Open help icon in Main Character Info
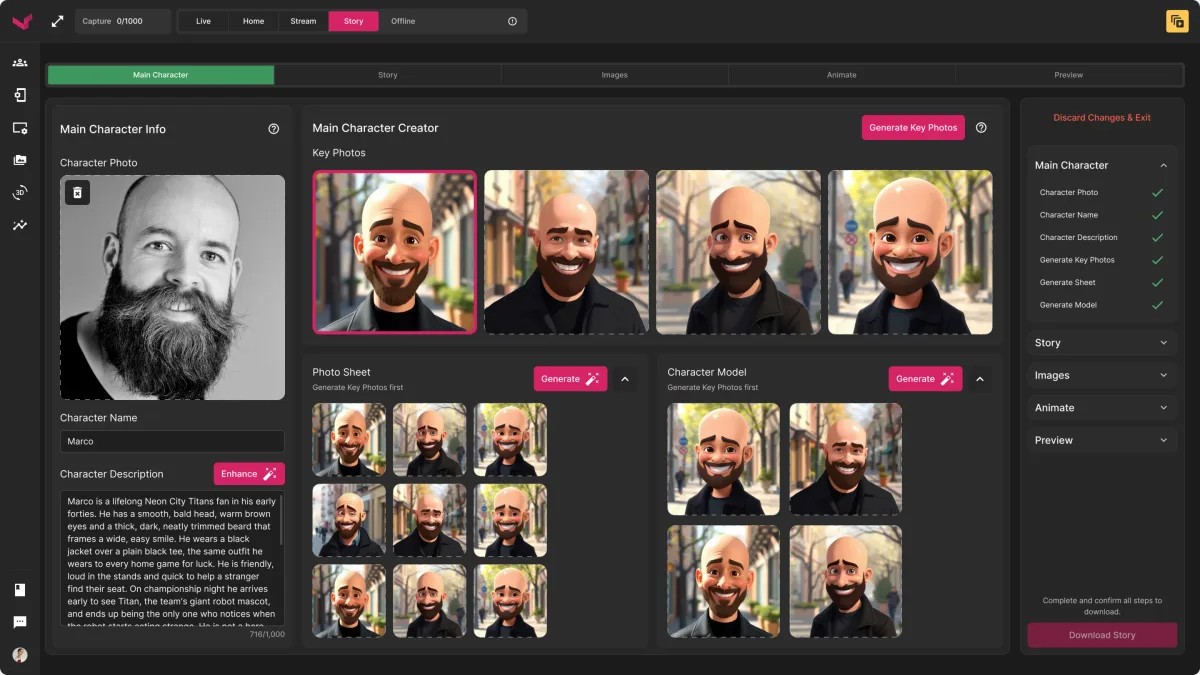 pos(274,129)
